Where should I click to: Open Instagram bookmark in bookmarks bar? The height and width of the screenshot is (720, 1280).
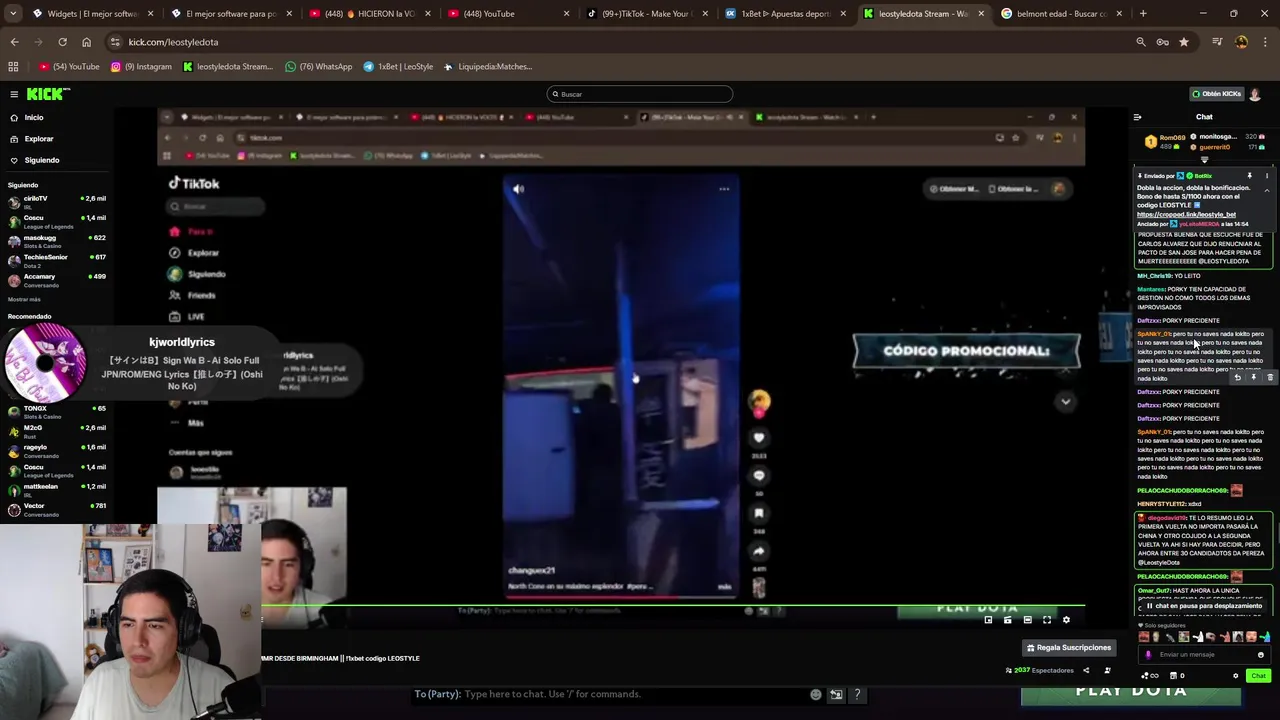tap(141, 67)
